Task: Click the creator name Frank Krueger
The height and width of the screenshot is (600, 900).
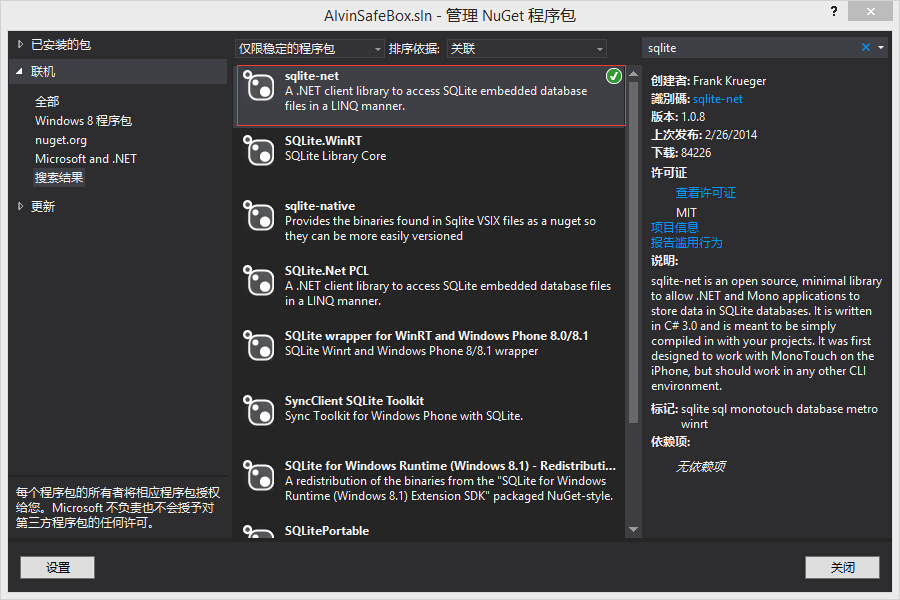Action: pos(729,81)
